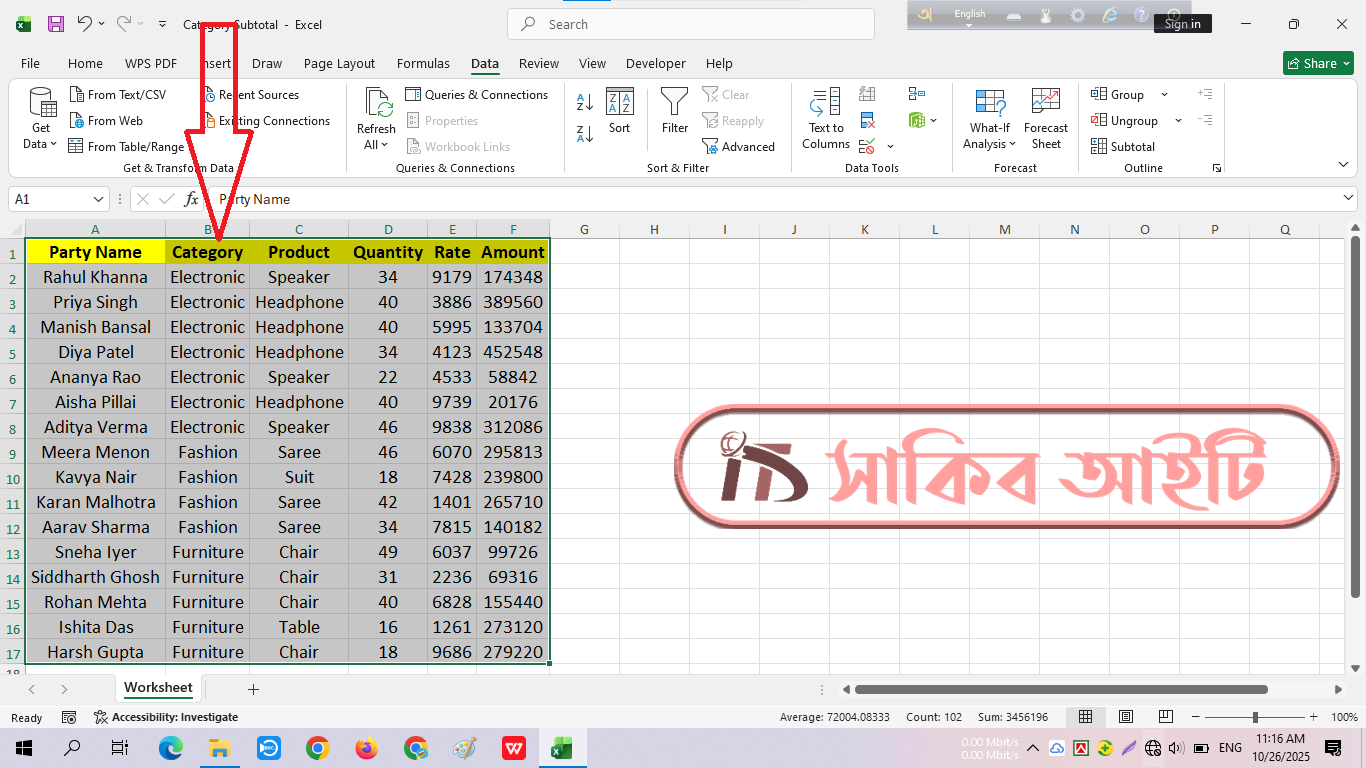Click the Sort A to Z icon
Viewport: 1366px width, 768px height.
coord(585,101)
